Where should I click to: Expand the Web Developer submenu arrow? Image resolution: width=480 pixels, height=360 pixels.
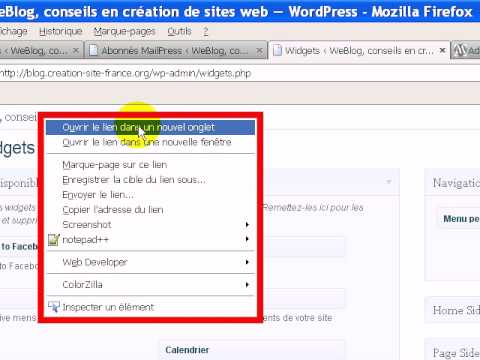coord(247,262)
